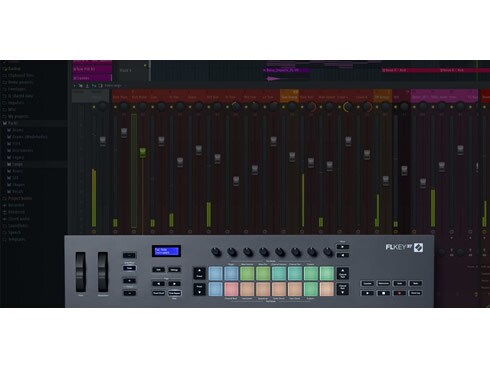
Task: Click the Master track pan knob
Action: [103, 107]
